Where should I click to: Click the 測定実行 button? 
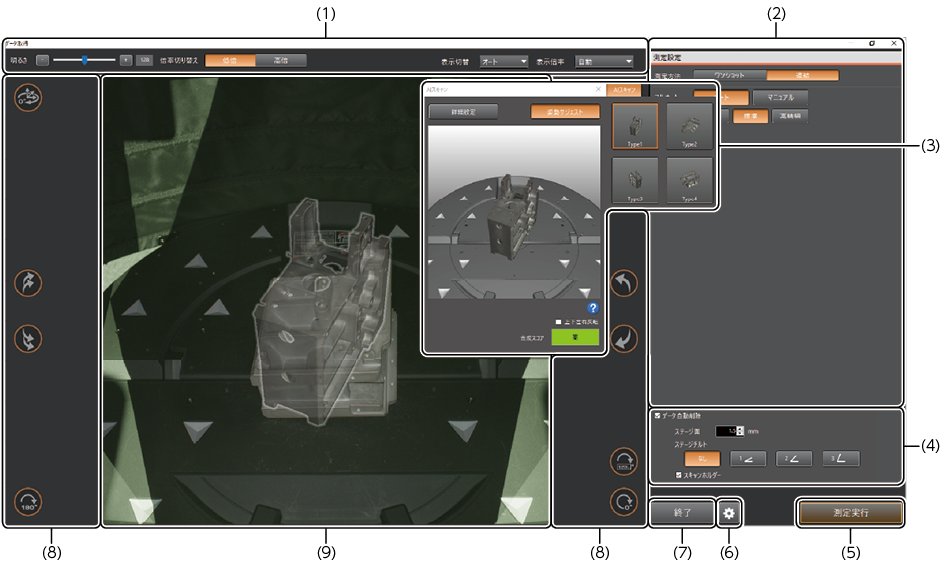850,513
